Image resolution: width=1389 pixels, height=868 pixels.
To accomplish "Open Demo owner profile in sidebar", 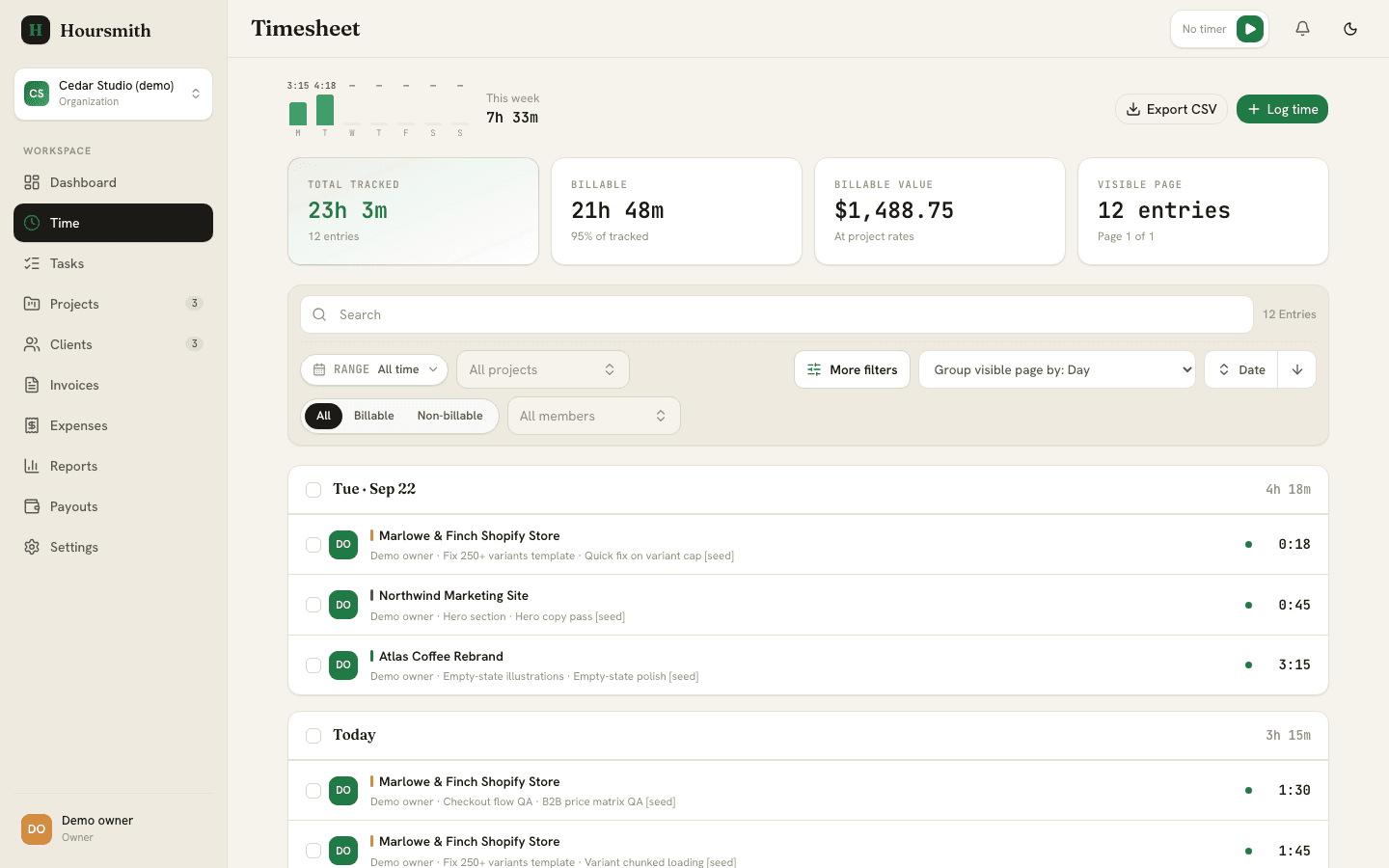I will (x=113, y=828).
